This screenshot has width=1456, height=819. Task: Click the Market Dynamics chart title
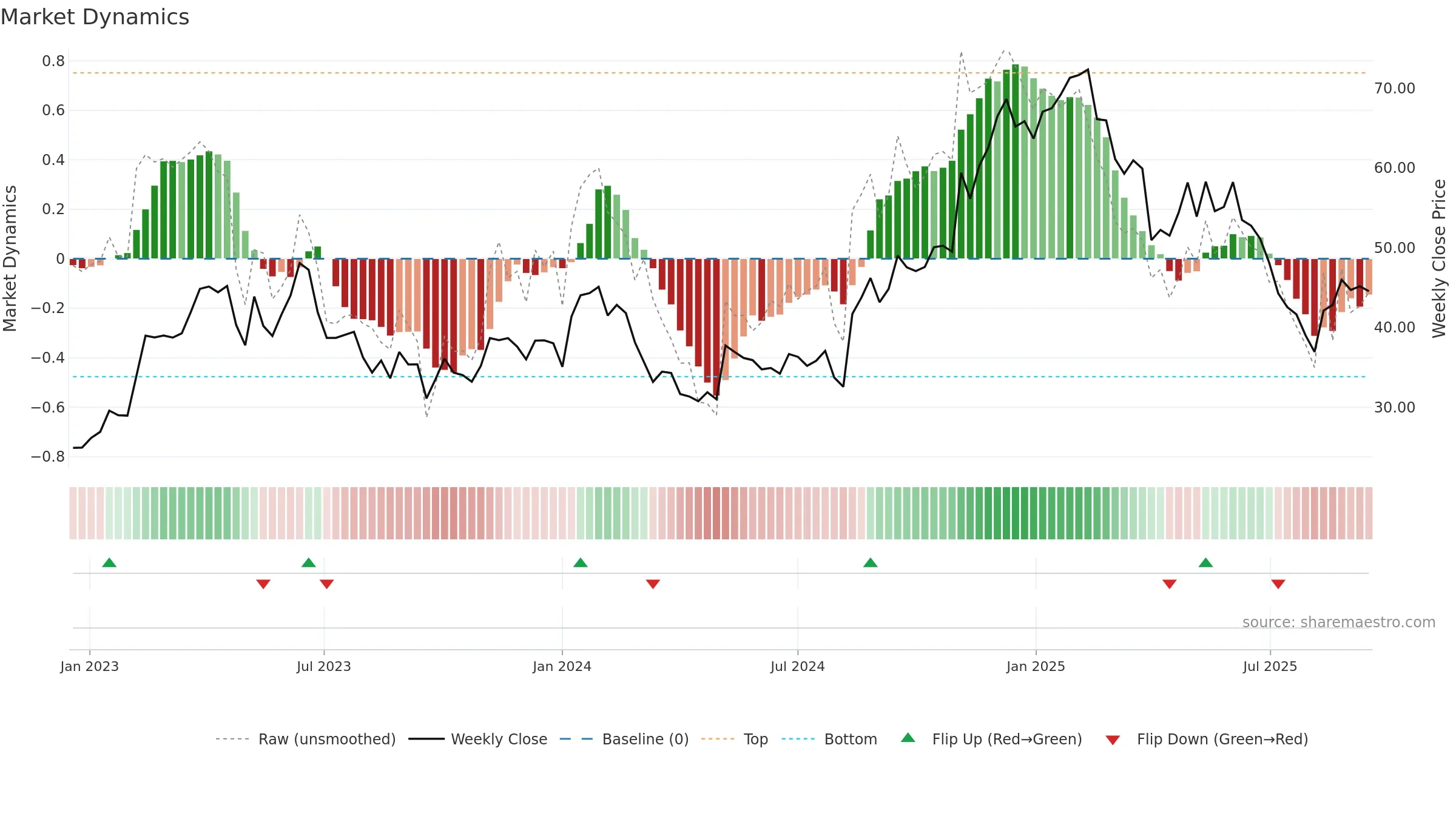click(95, 17)
